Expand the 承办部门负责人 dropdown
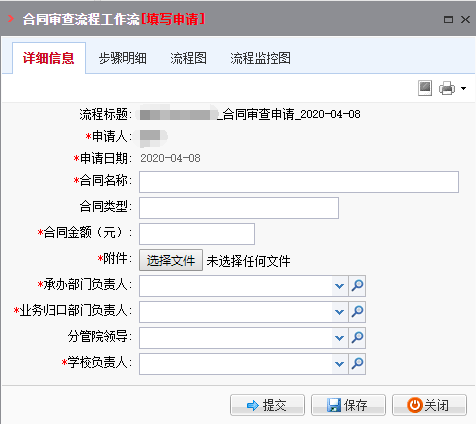476x424 pixels. [x=340, y=286]
